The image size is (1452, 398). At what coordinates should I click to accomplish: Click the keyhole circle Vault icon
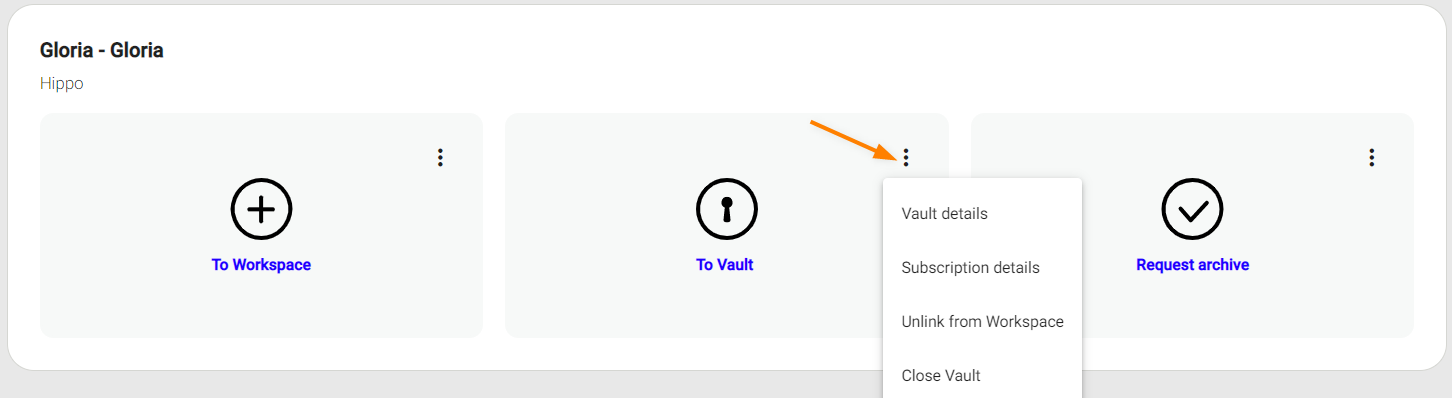[x=727, y=209]
